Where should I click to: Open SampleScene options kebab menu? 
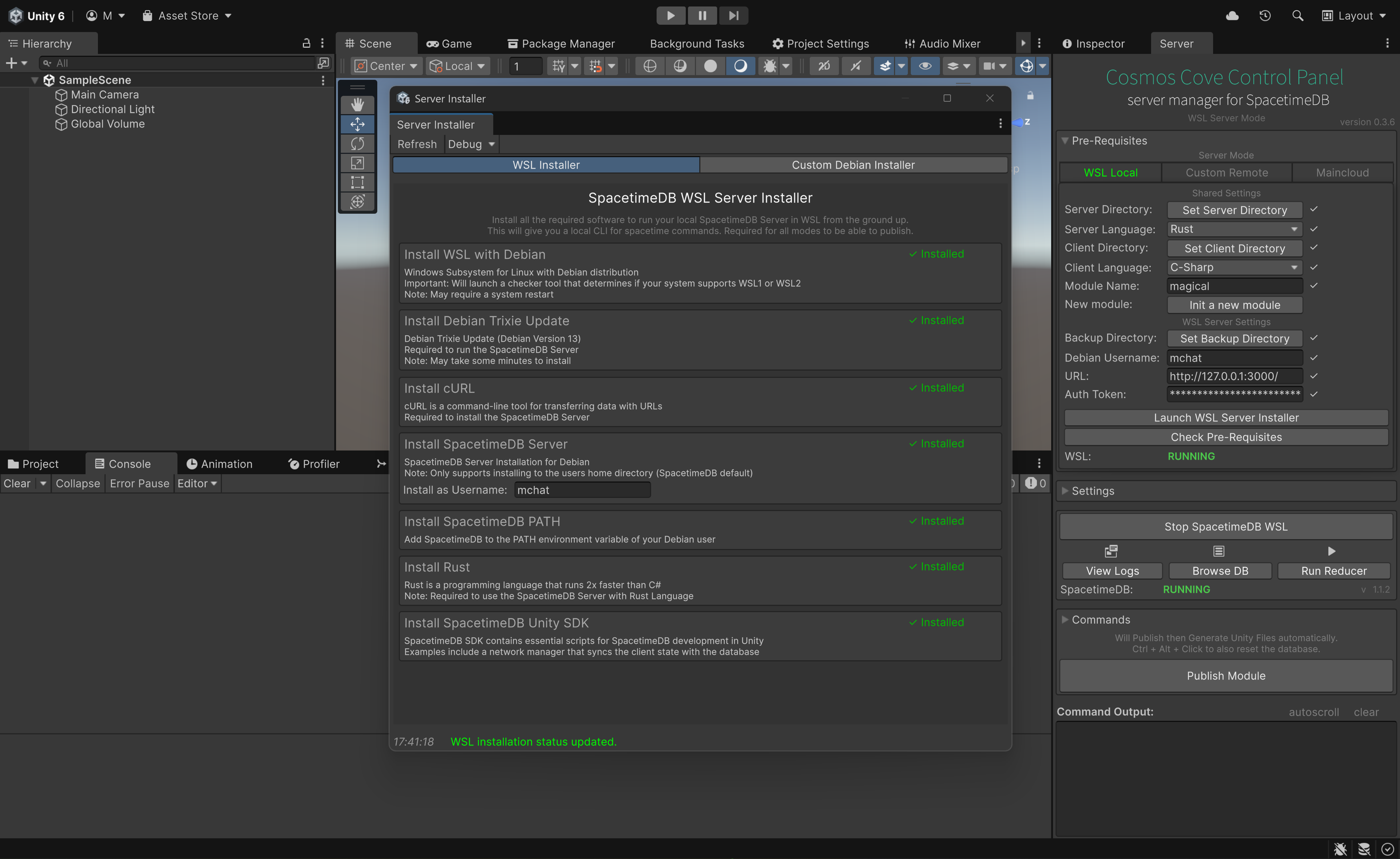pyautogui.click(x=323, y=80)
